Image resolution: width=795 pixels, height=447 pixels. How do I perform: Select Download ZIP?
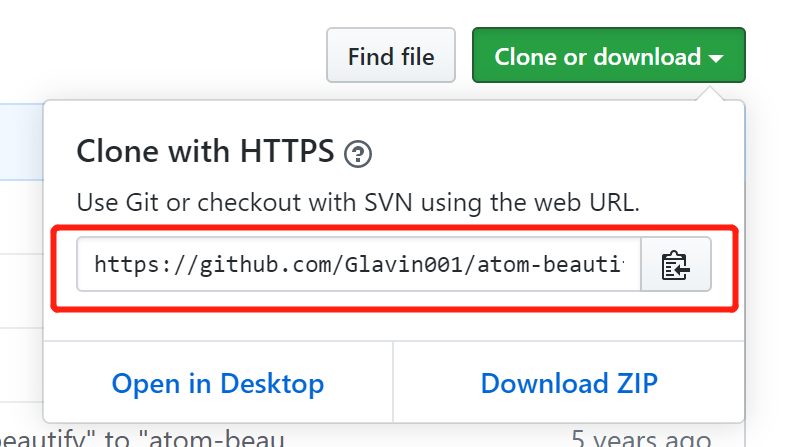coord(569,384)
